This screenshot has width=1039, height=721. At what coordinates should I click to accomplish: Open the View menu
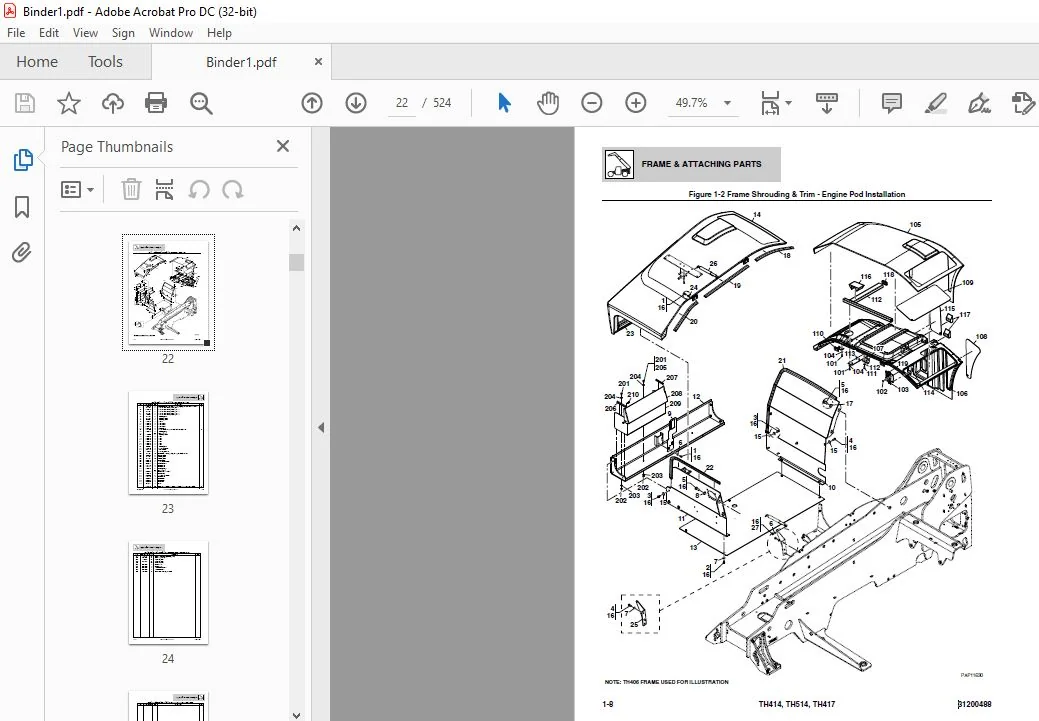(85, 32)
